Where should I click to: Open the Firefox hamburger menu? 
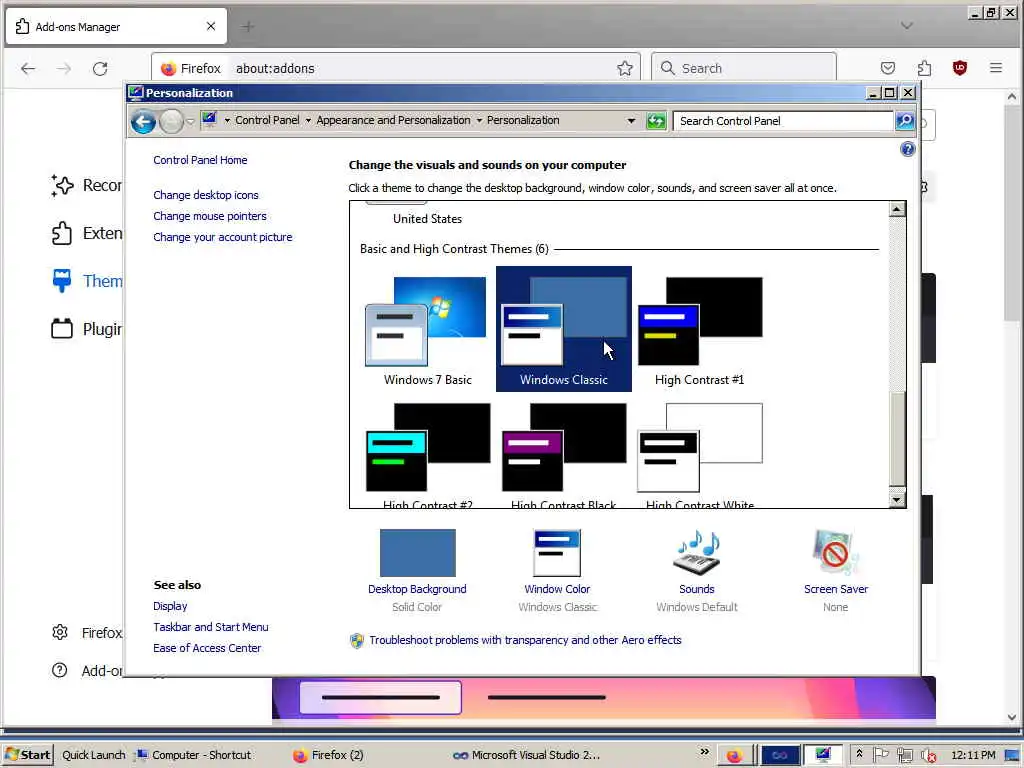(x=995, y=68)
